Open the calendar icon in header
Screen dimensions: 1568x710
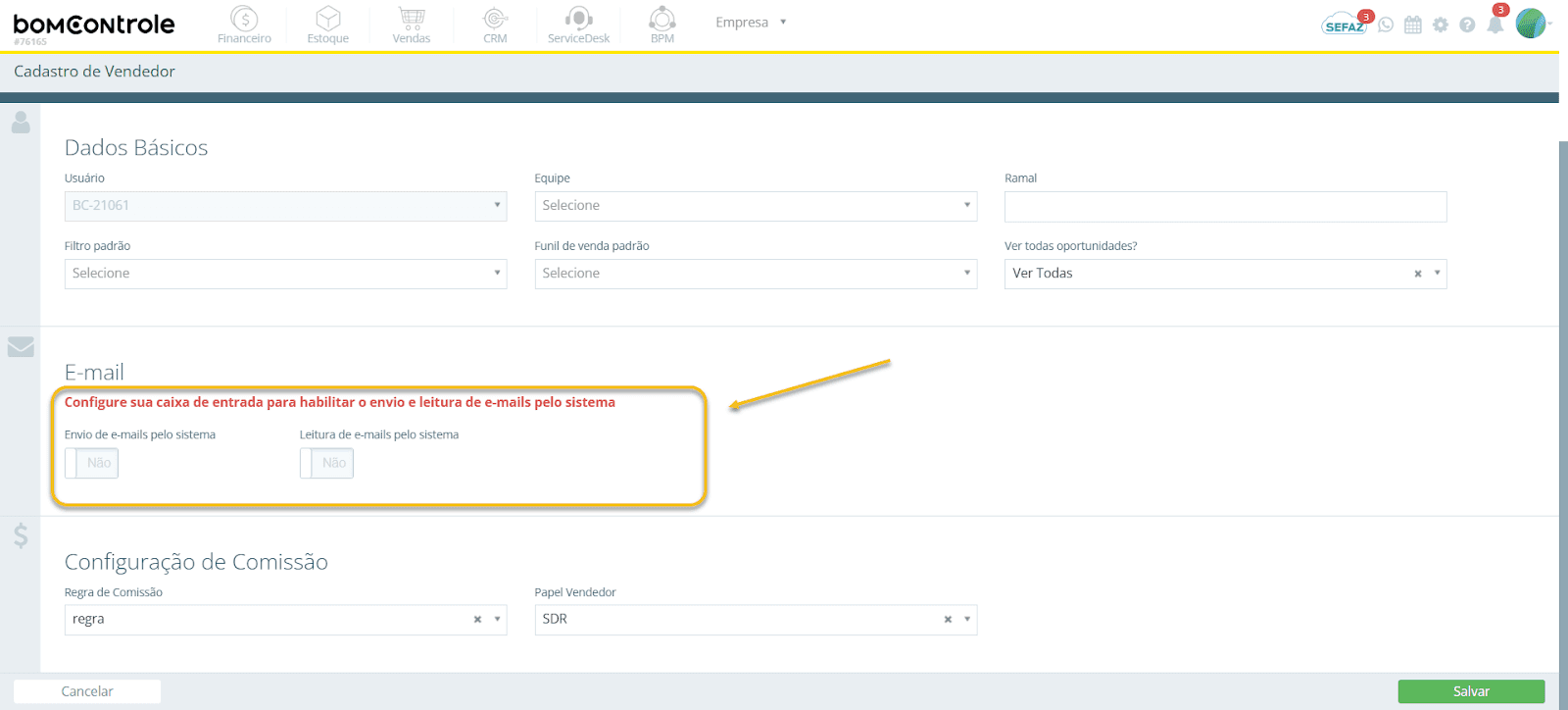pos(1412,25)
